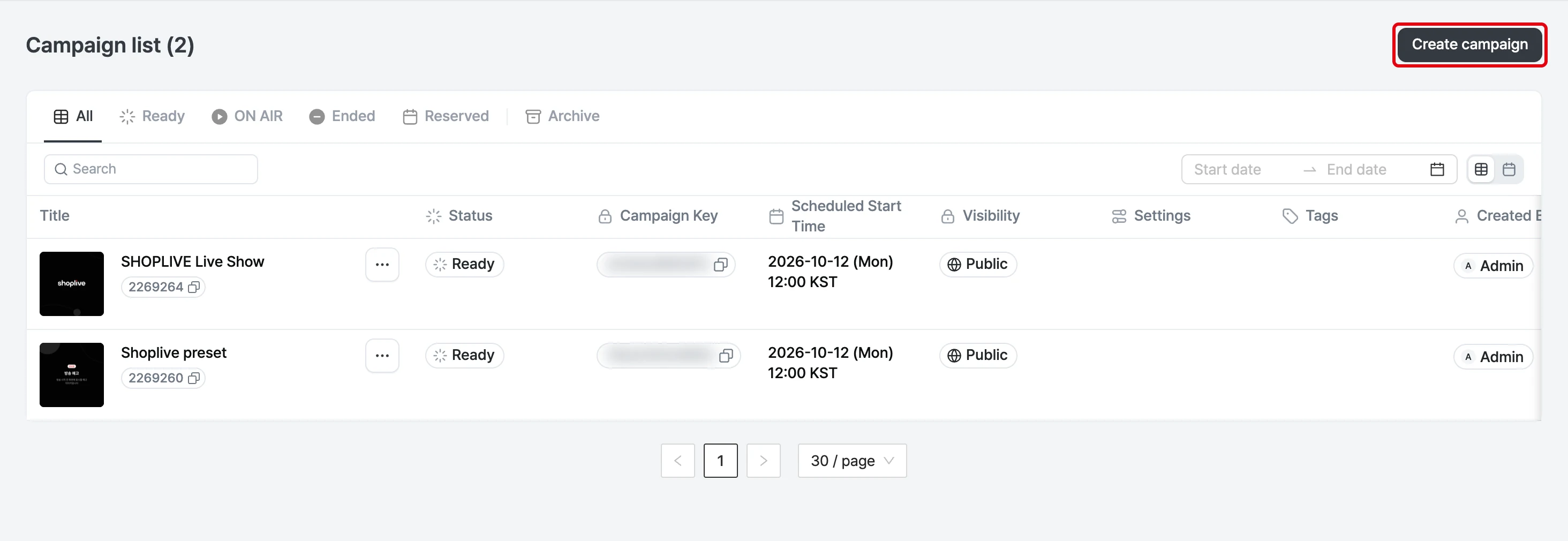Viewport: 1568px width, 541px height.
Task: Click Ready status of SHOPLIVE Live Show
Action: coord(464,265)
